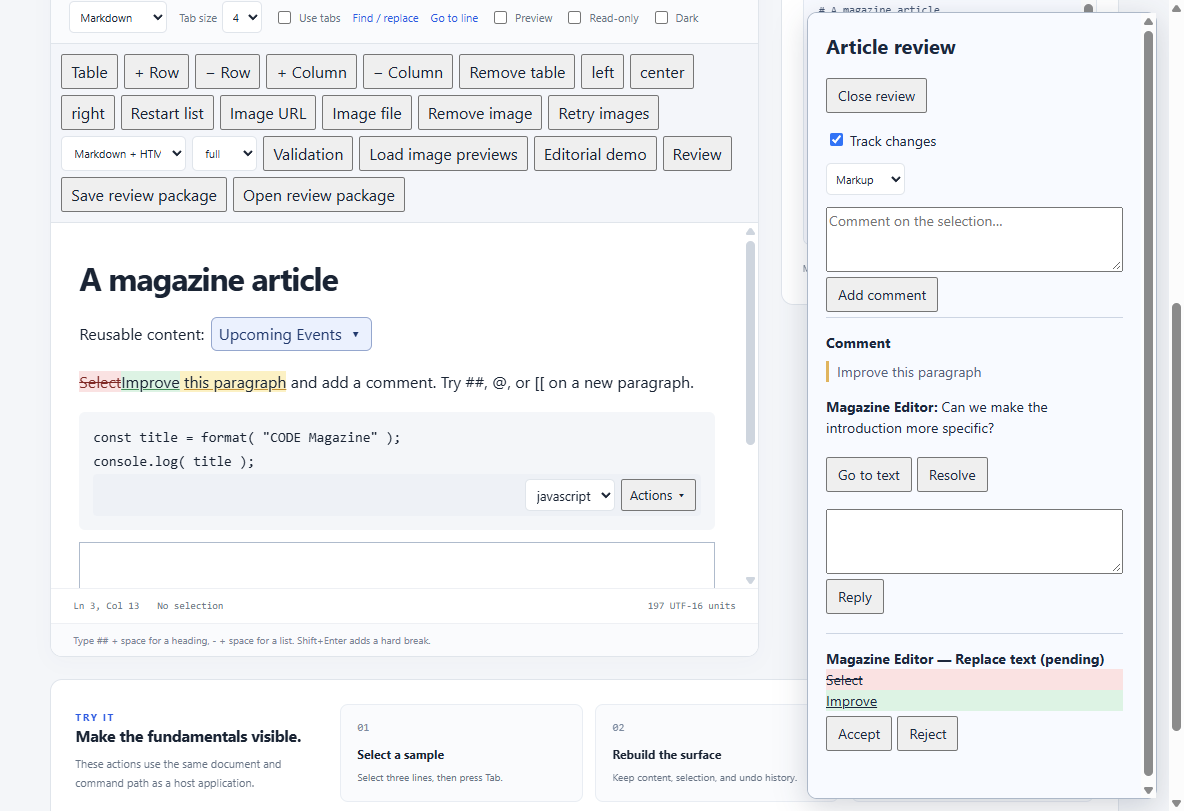Open the Upcoming Events reusable content dropdown
Viewport: 1184px width, 811px height.
click(x=291, y=334)
